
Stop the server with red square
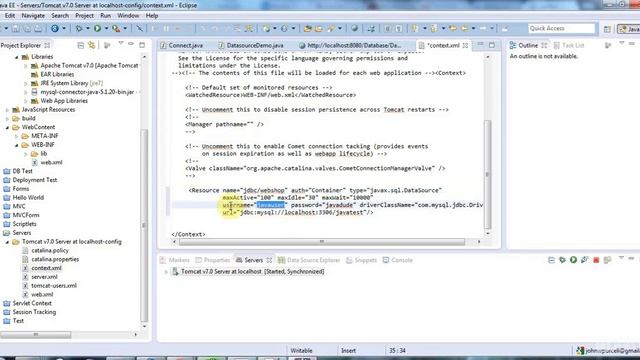point(596,260)
